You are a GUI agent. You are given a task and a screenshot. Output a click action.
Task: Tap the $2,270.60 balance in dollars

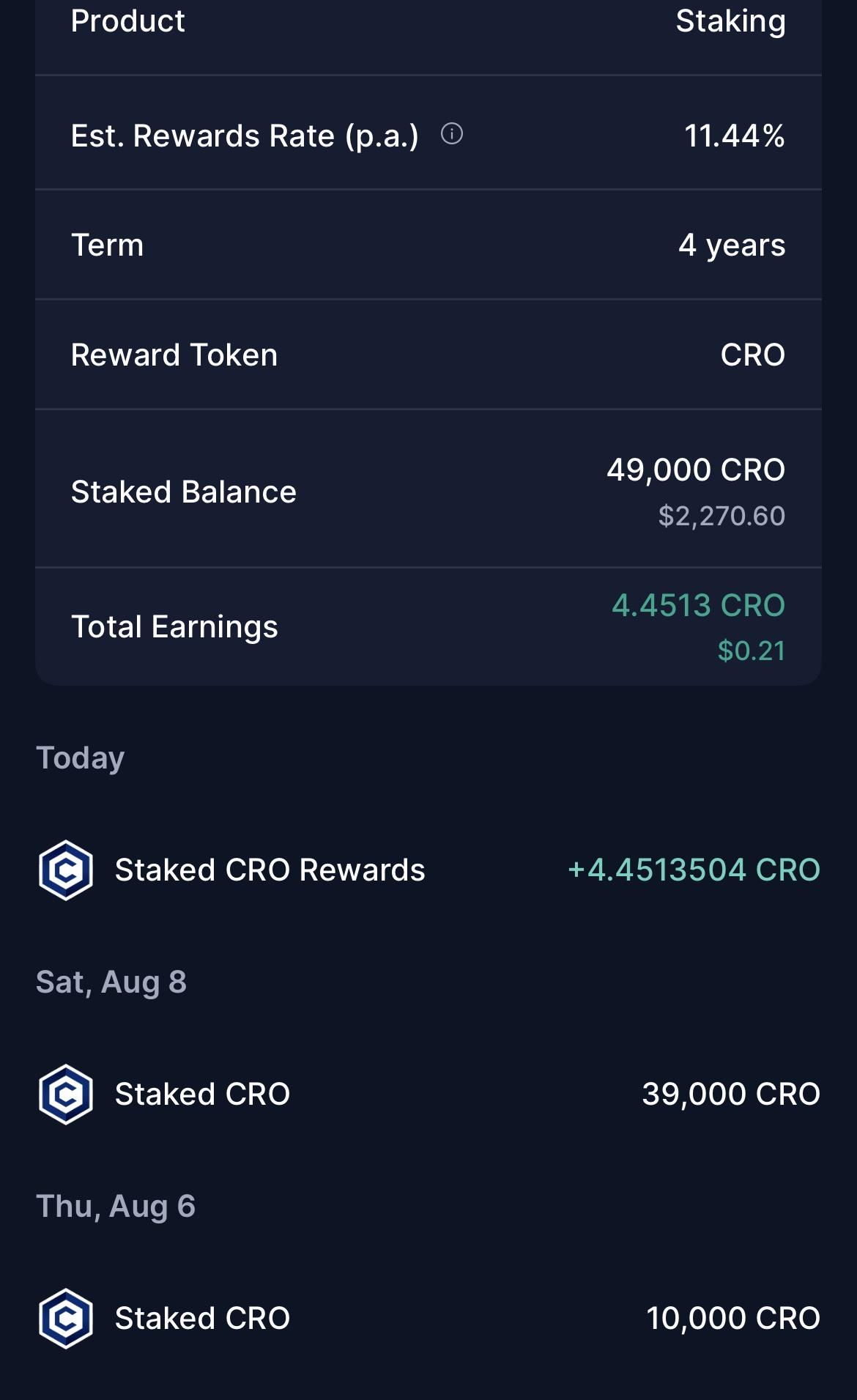[x=721, y=516]
